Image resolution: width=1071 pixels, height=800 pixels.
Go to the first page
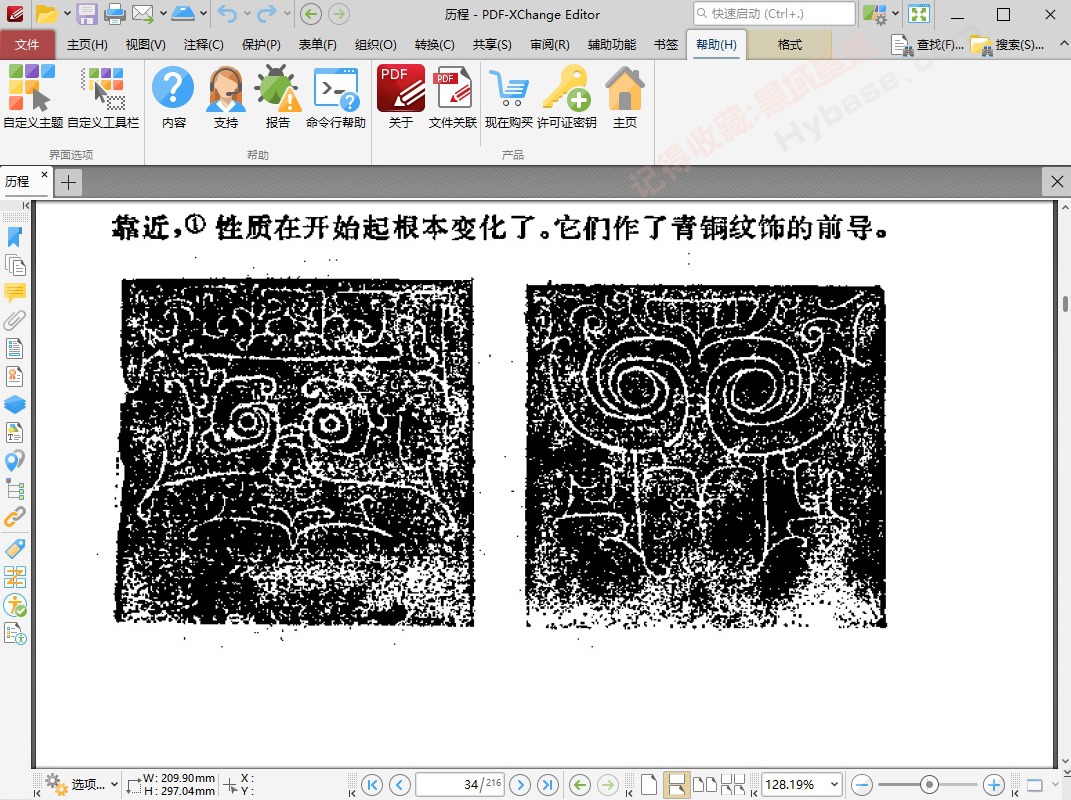click(372, 785)
